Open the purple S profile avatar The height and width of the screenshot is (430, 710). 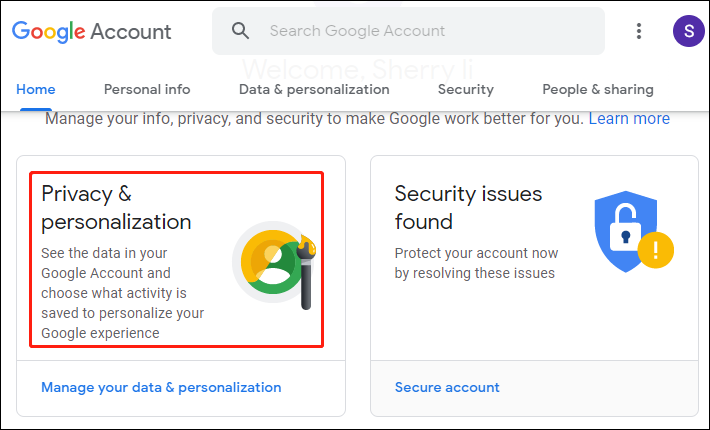[688, 31]
